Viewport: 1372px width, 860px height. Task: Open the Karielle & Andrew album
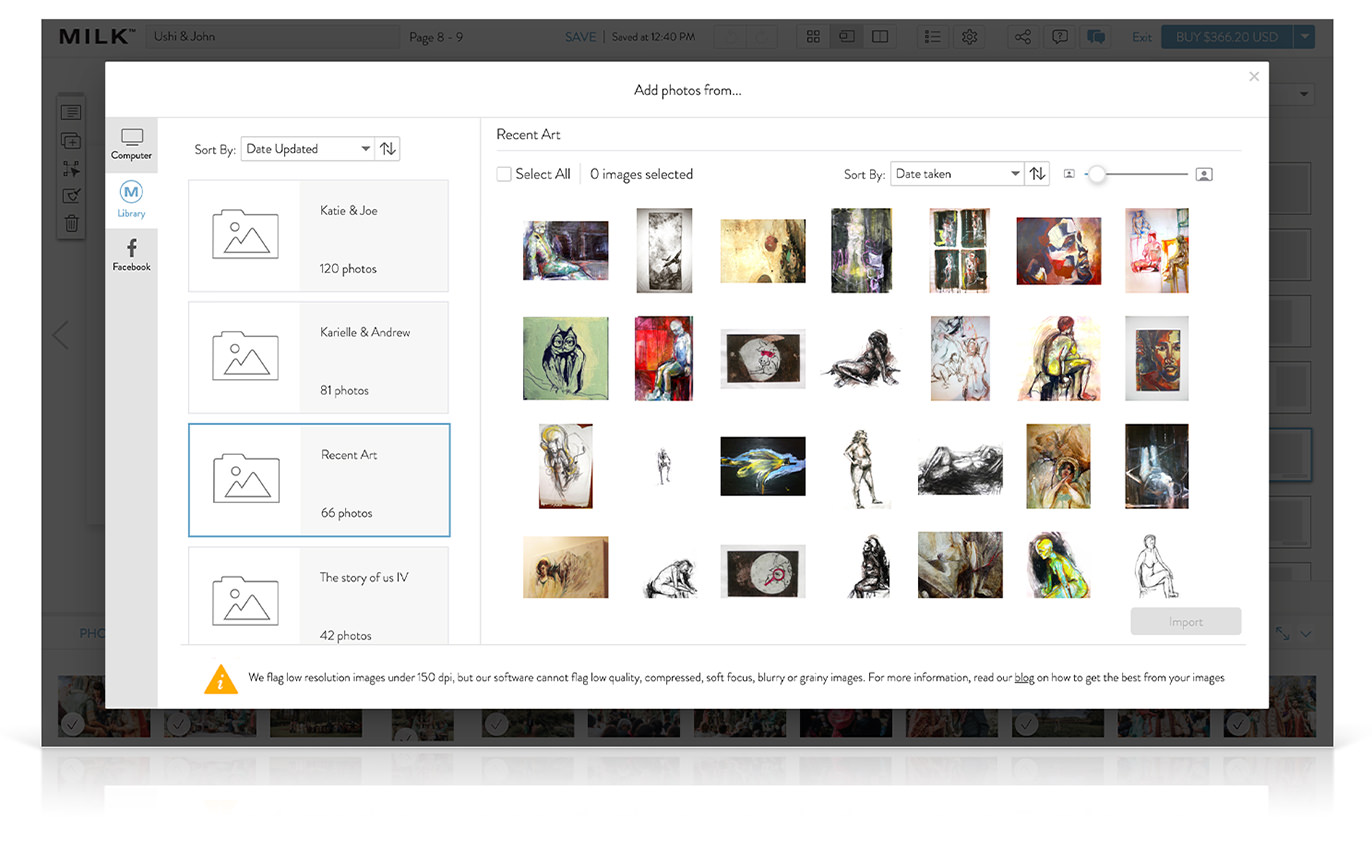[318, 358]
